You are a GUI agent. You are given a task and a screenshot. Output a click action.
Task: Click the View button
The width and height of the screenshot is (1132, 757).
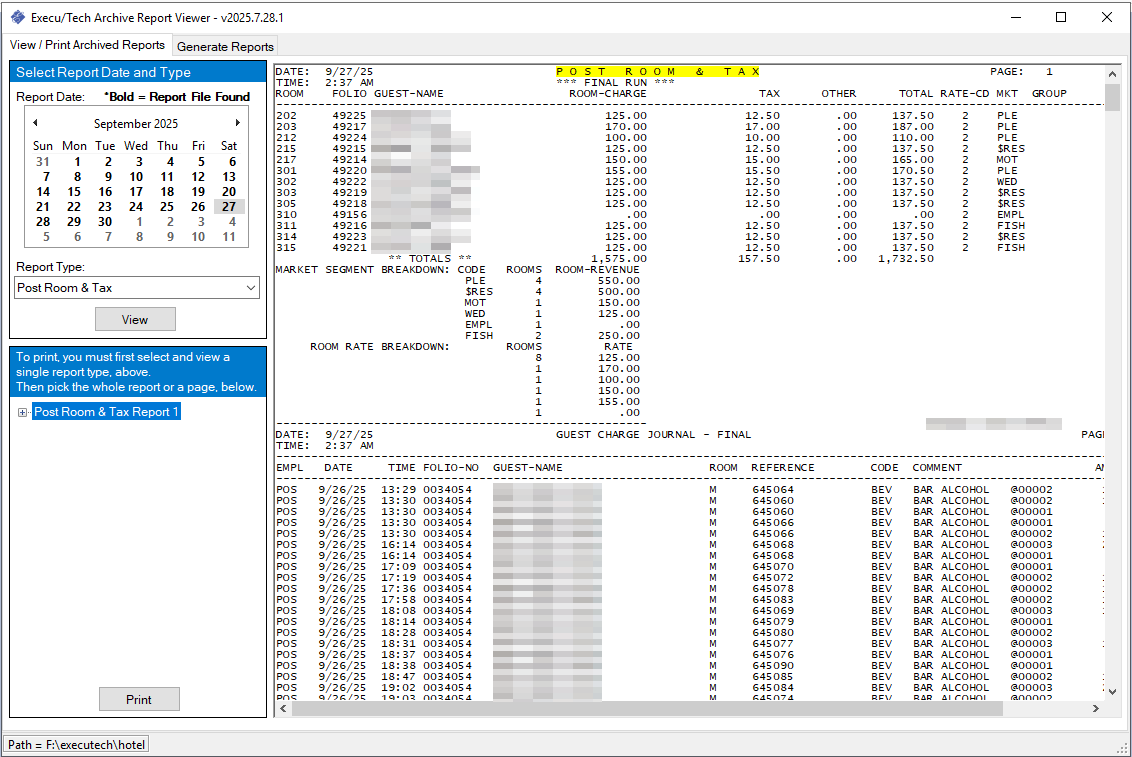135,319
